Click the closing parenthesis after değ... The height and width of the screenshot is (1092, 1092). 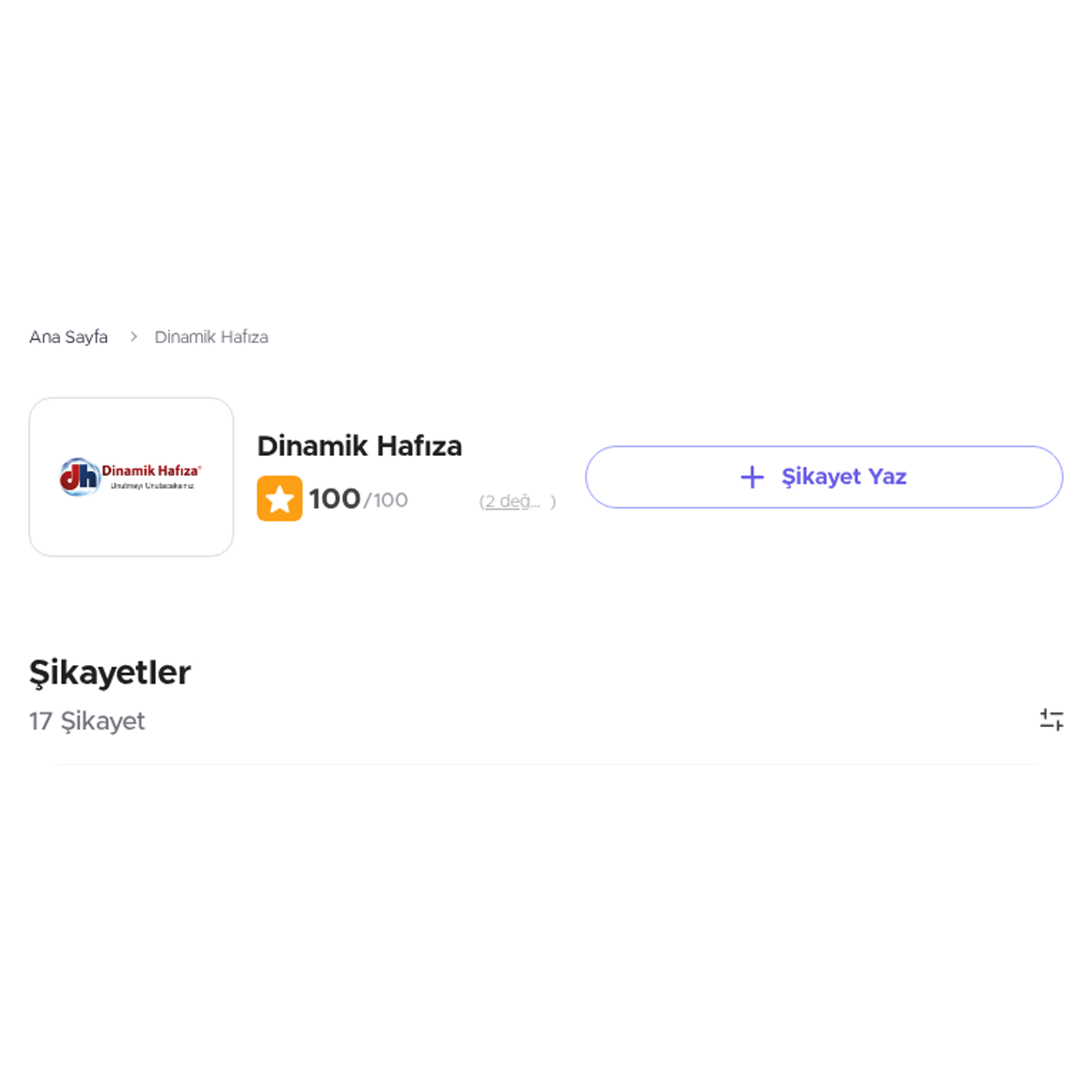point(553,501)
